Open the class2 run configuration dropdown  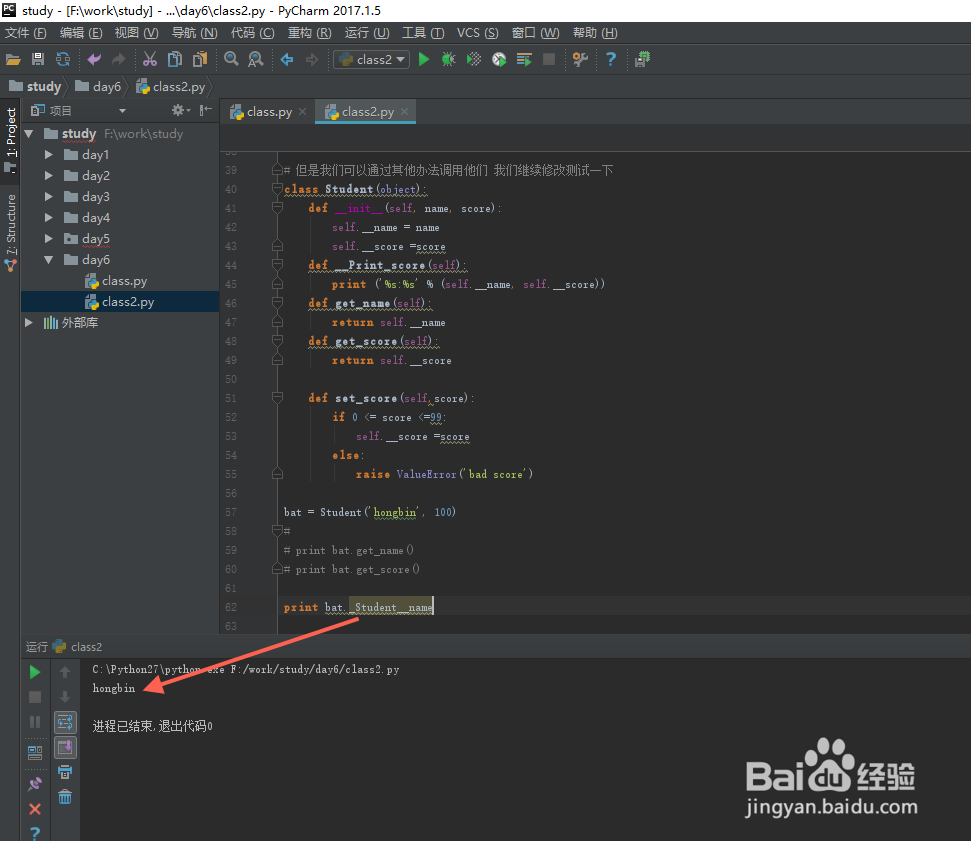(372, 59)
